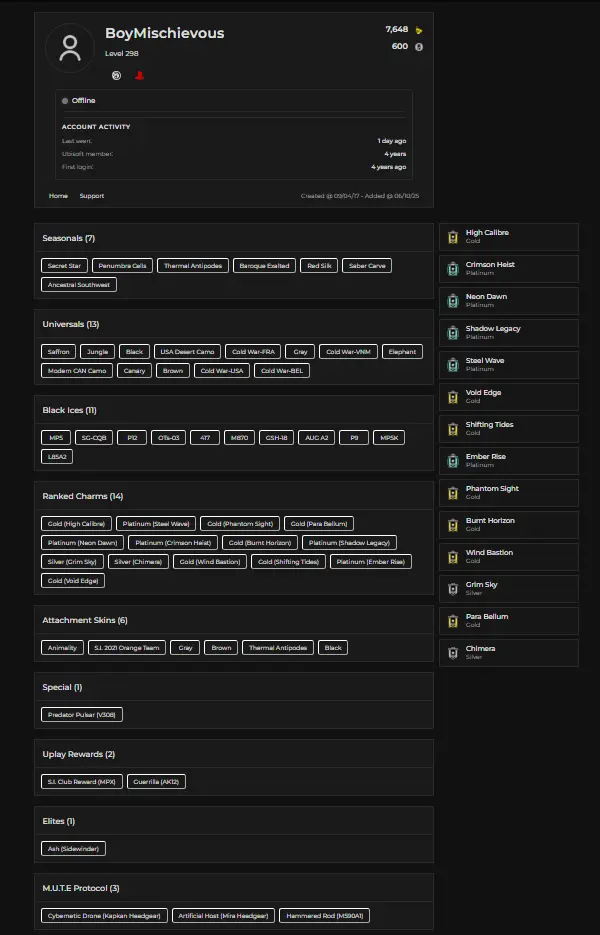Click Silver (Grim Sky) charm tag

[x=72, y=562]
